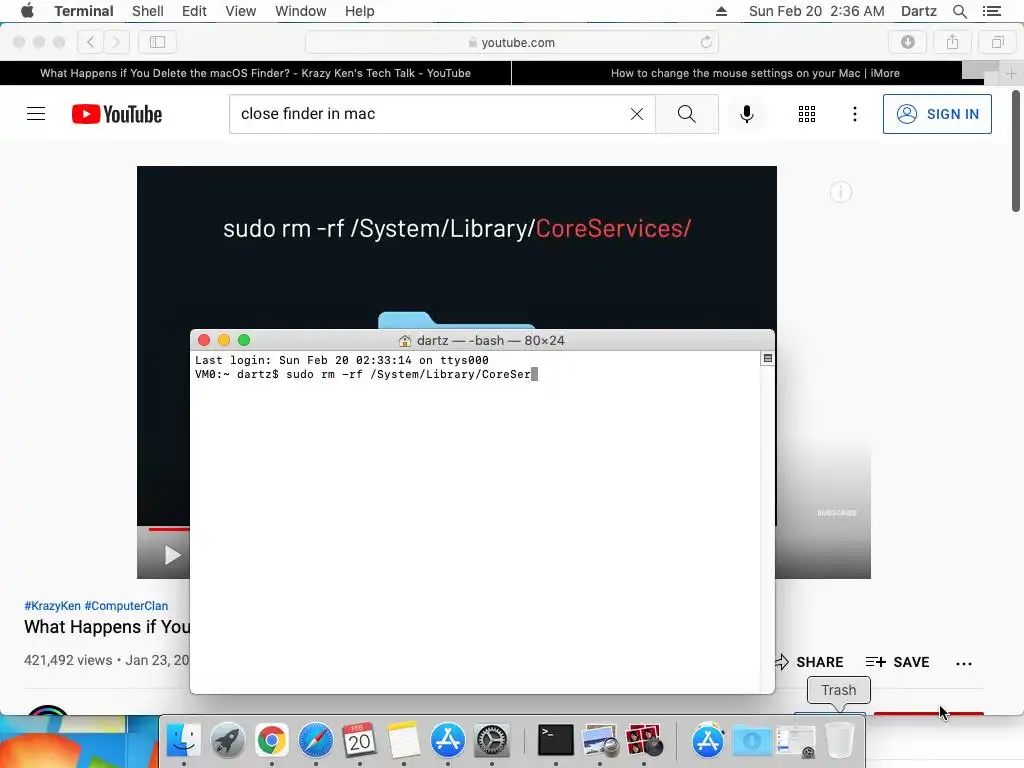The image size is (1024, 768).
Task: Open the View menu
Action: pos(240,11)
